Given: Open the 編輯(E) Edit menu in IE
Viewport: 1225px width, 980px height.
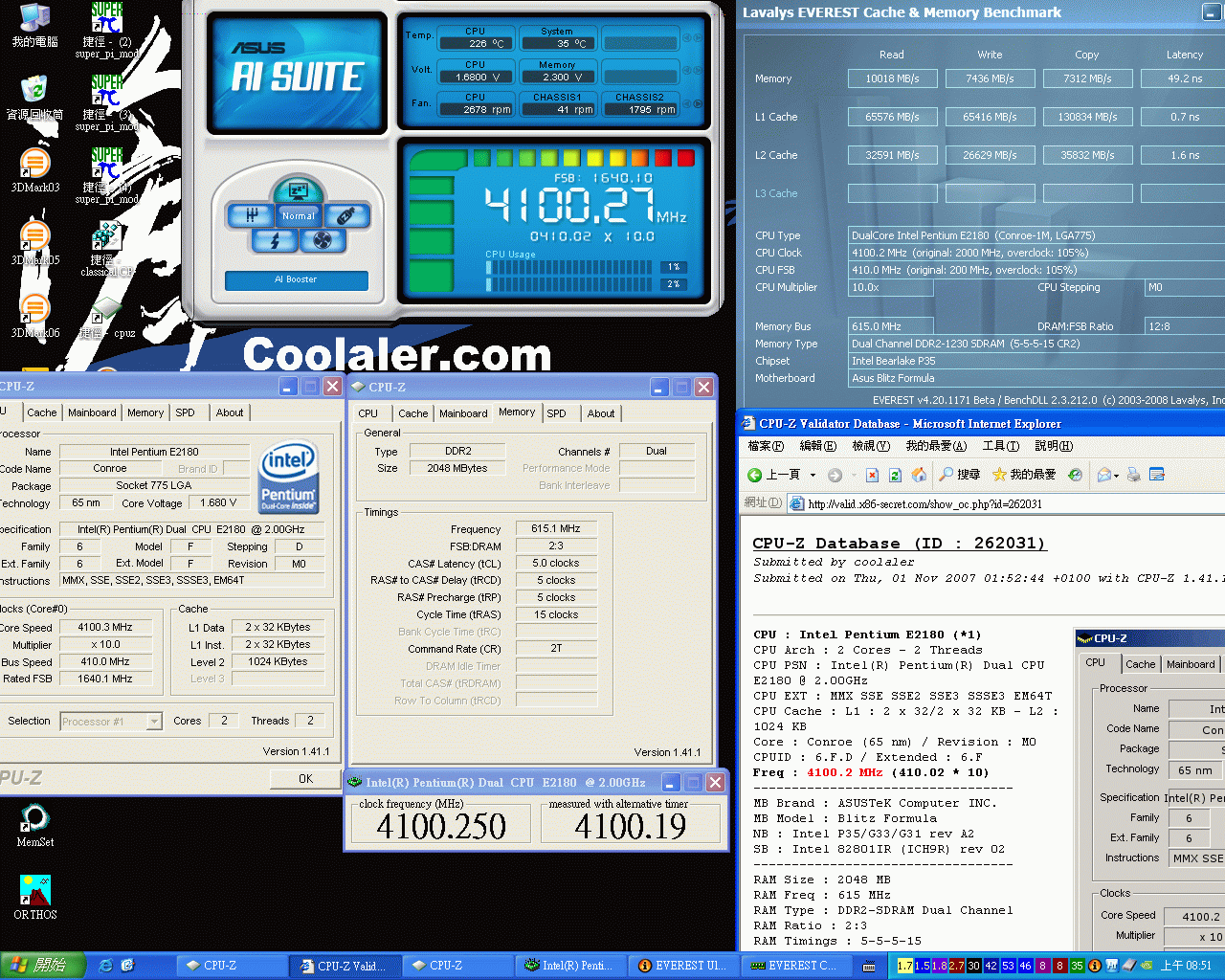Looking at the screenshot, I should tap(817, 446).
